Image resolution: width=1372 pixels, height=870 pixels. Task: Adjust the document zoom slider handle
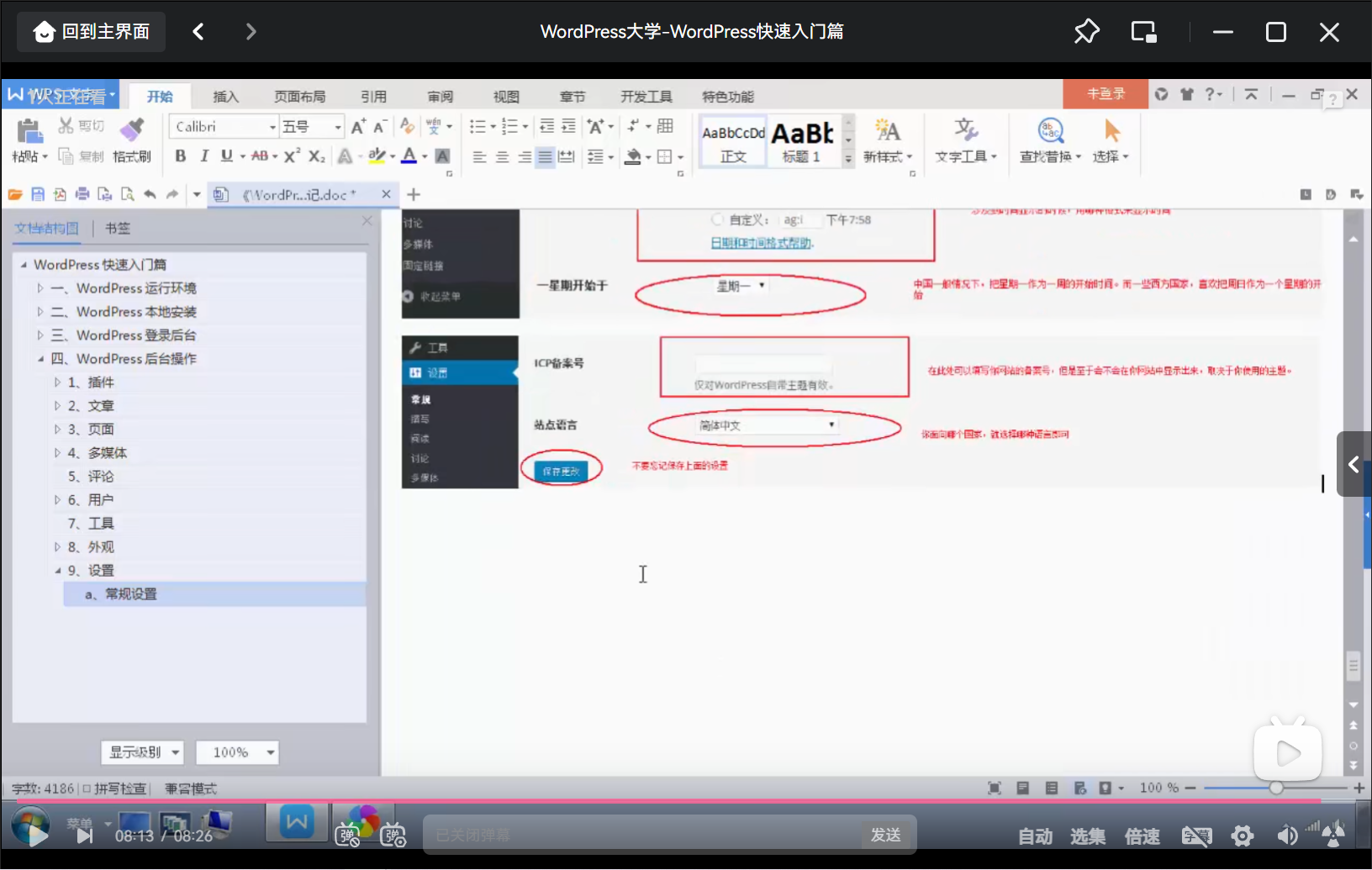[x=1276, y=788]
